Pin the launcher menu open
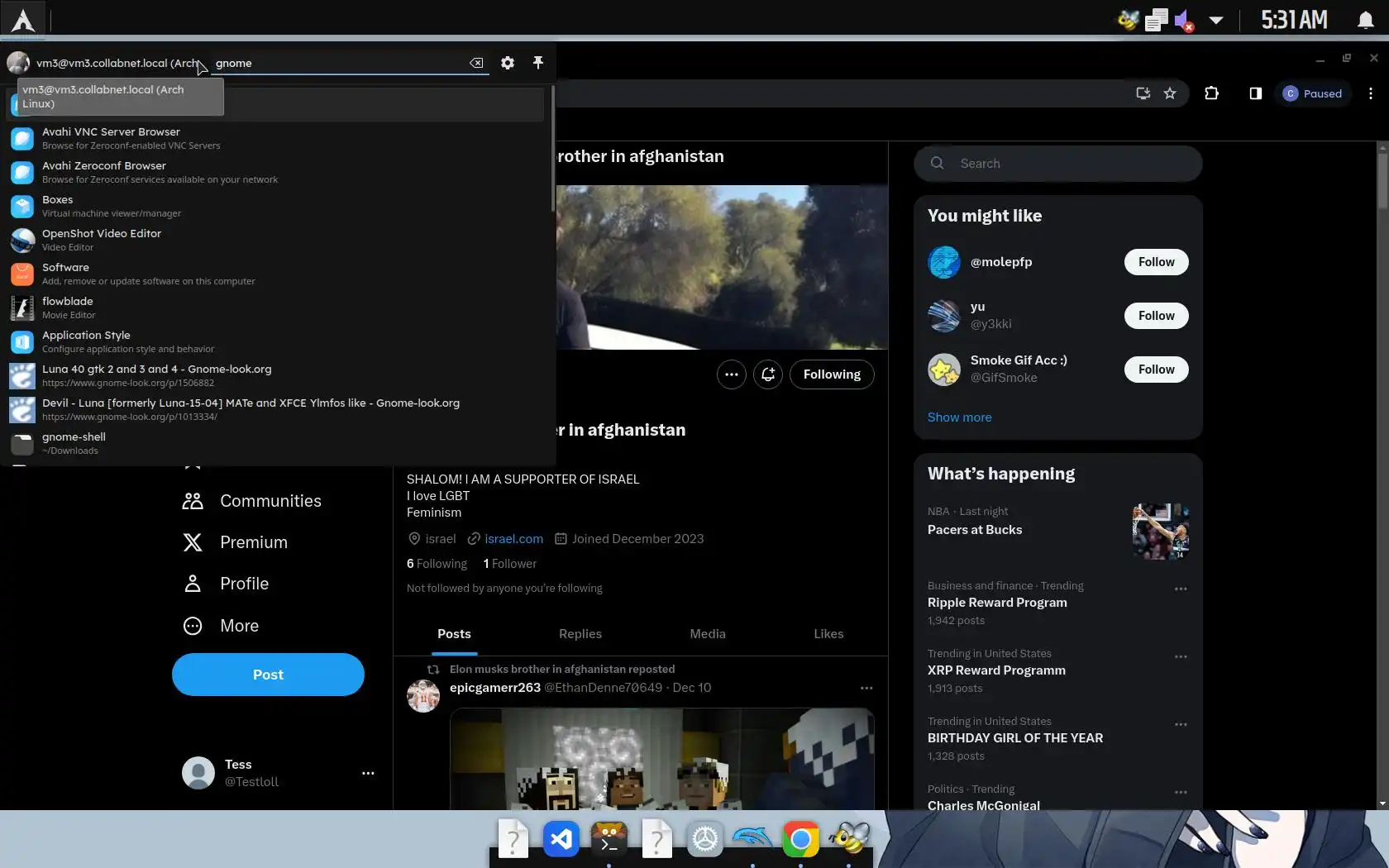 [538, 63]
